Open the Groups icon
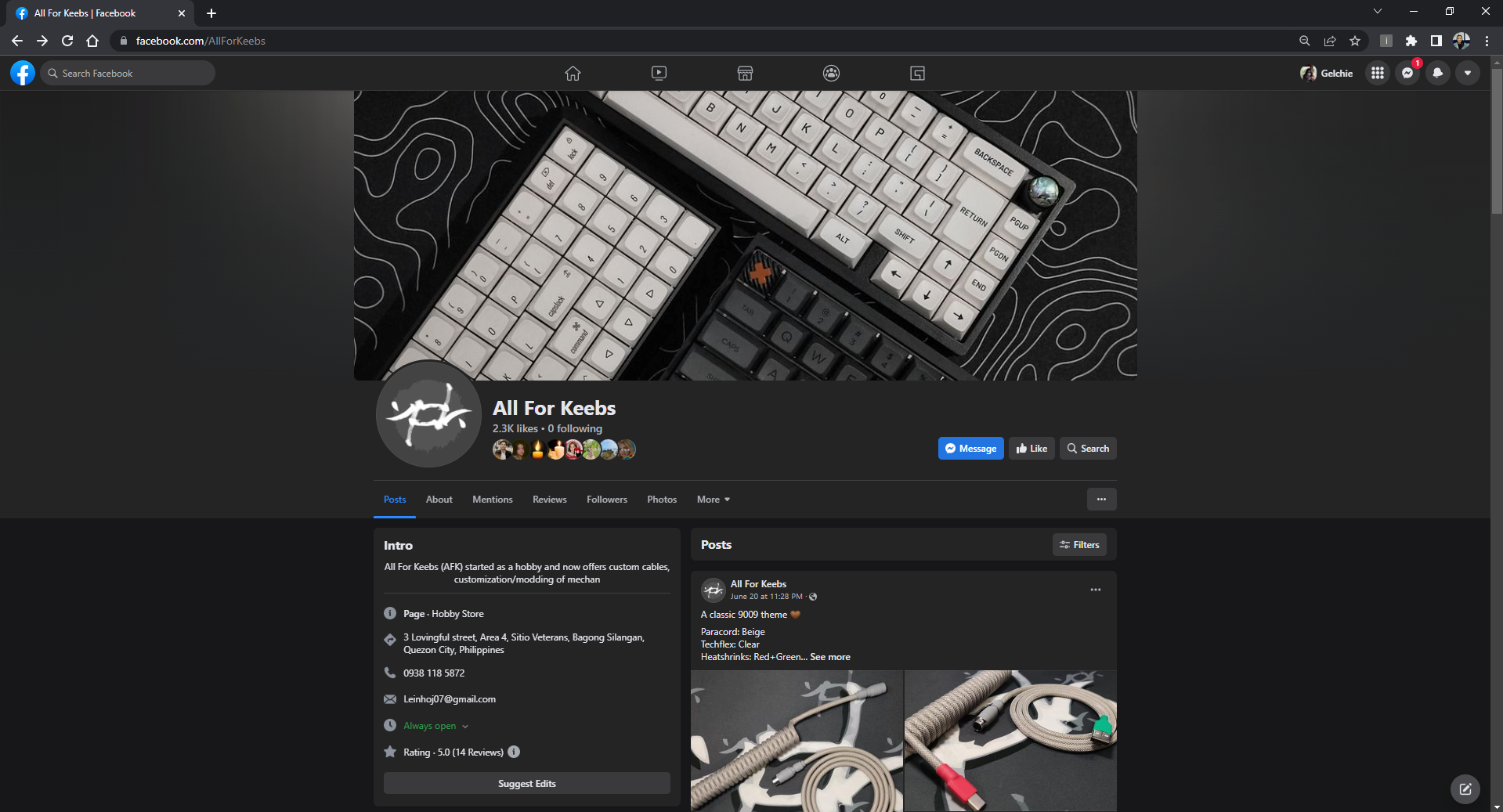 pos(831,73)
